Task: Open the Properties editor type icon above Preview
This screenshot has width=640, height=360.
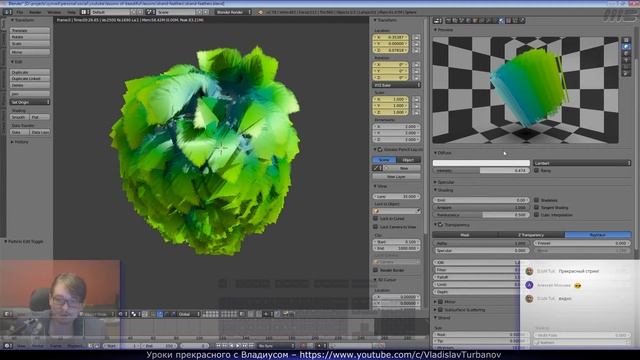Action: [x=438, y=20]
